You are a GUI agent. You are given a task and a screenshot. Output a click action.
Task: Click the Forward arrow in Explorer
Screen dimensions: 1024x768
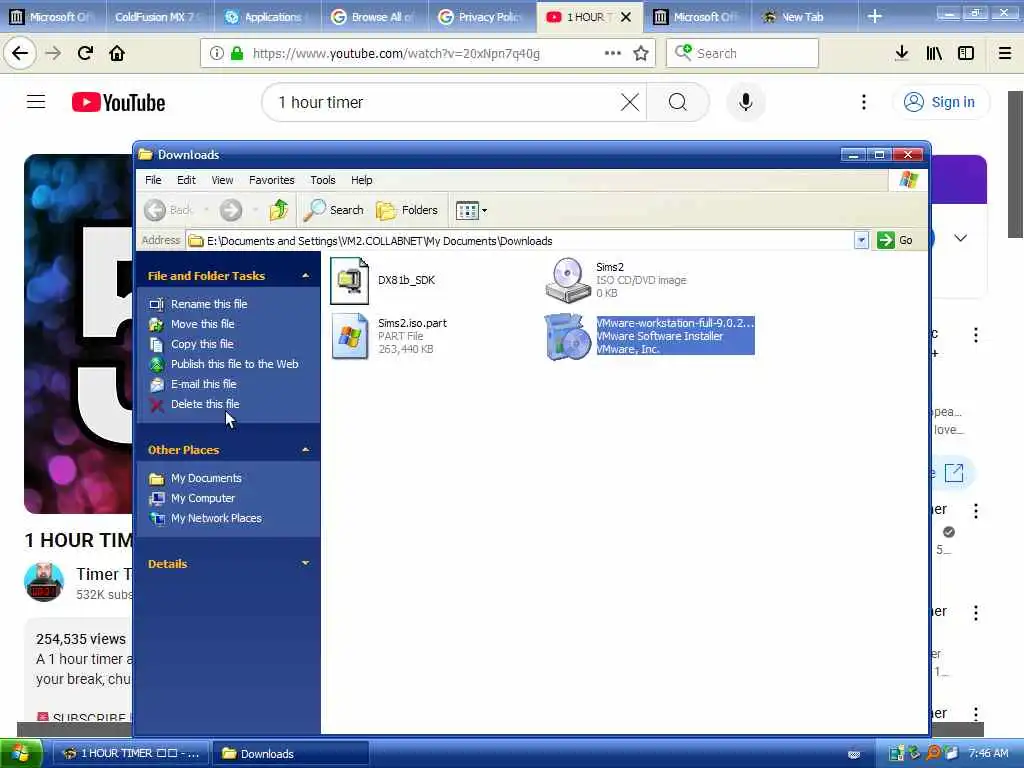pyautogui.click(x=231, y=210)
